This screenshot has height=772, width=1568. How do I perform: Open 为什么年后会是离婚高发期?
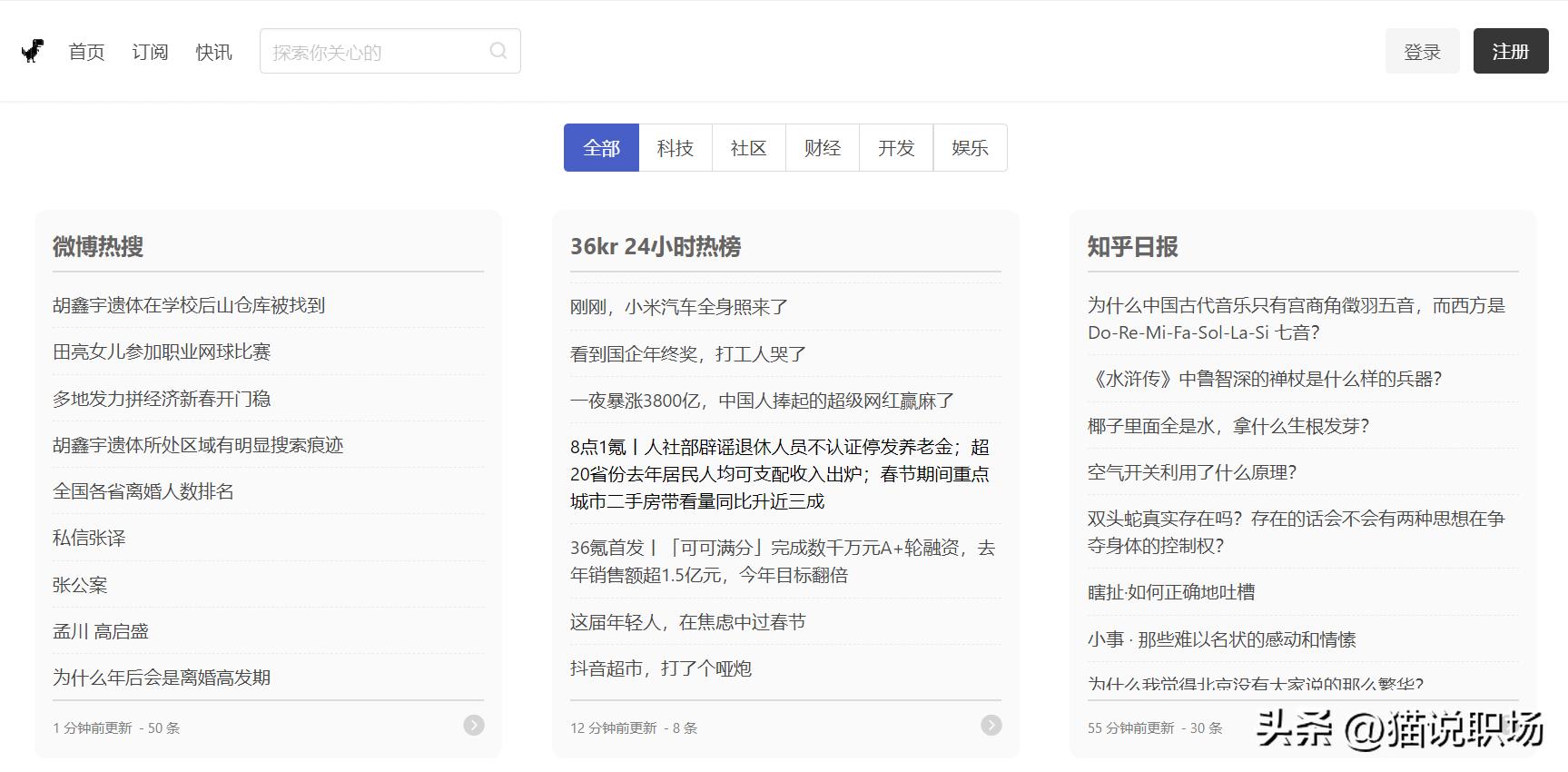tap(162, 678)
